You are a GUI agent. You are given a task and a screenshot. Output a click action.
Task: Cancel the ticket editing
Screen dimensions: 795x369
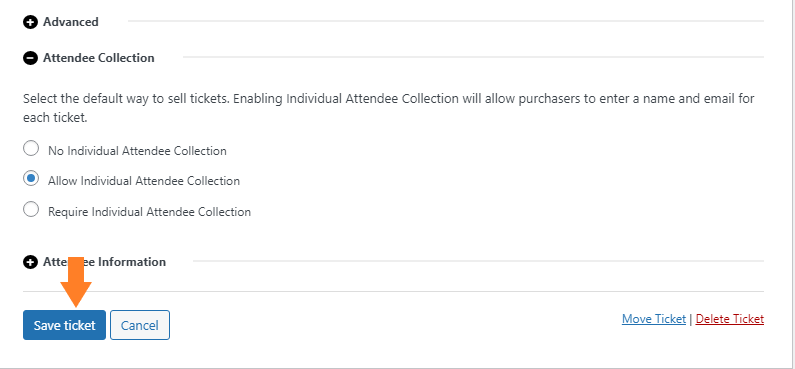140,325
